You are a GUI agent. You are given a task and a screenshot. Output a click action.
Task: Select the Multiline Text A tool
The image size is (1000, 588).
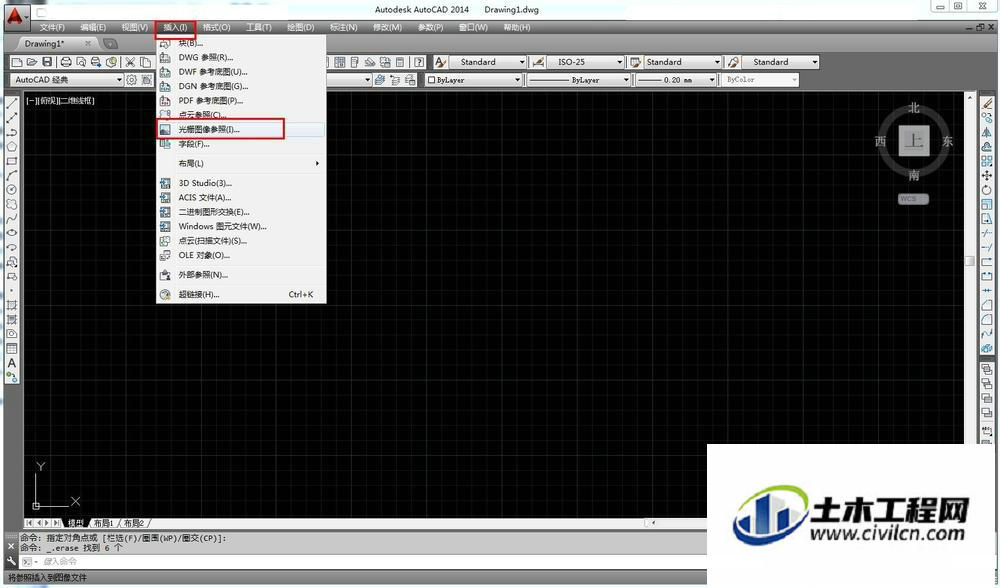pos(11,363)
